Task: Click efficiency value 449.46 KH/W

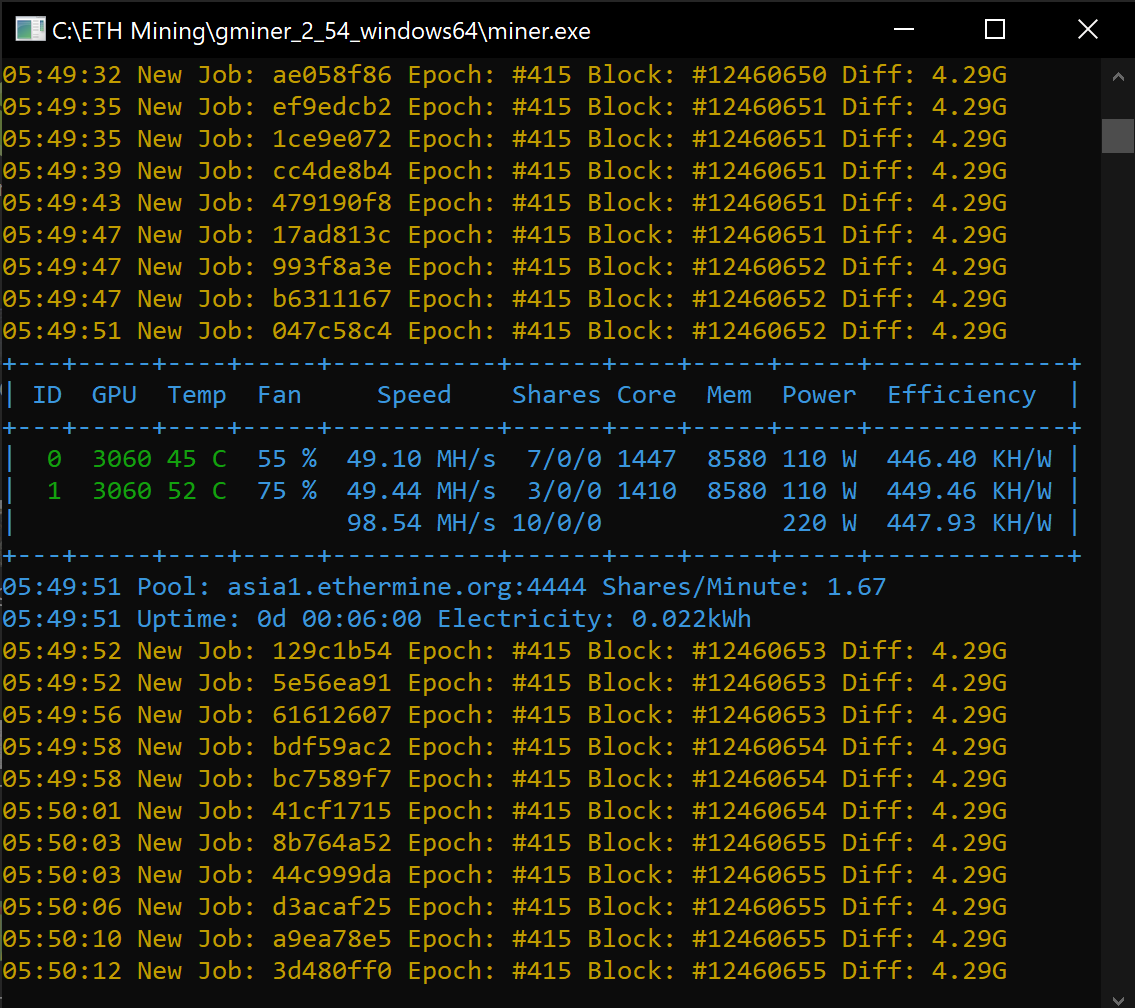Action: click(969, 491)
